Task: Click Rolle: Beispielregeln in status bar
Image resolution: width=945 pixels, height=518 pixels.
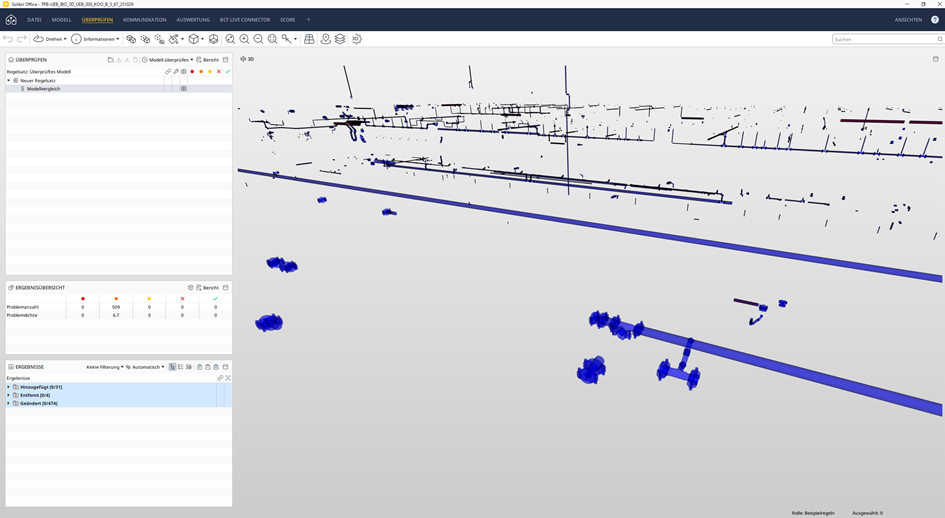Action: pyautogui.click(x=813, y=513)
